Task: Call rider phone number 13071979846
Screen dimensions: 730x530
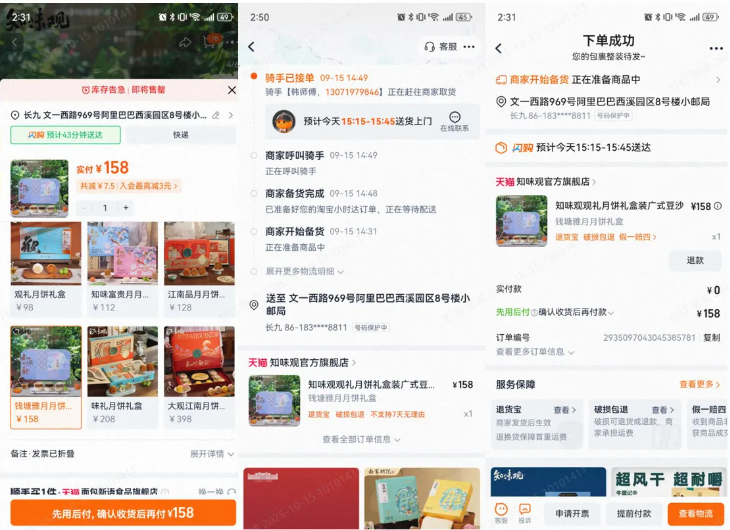Action: pos(352,92)
